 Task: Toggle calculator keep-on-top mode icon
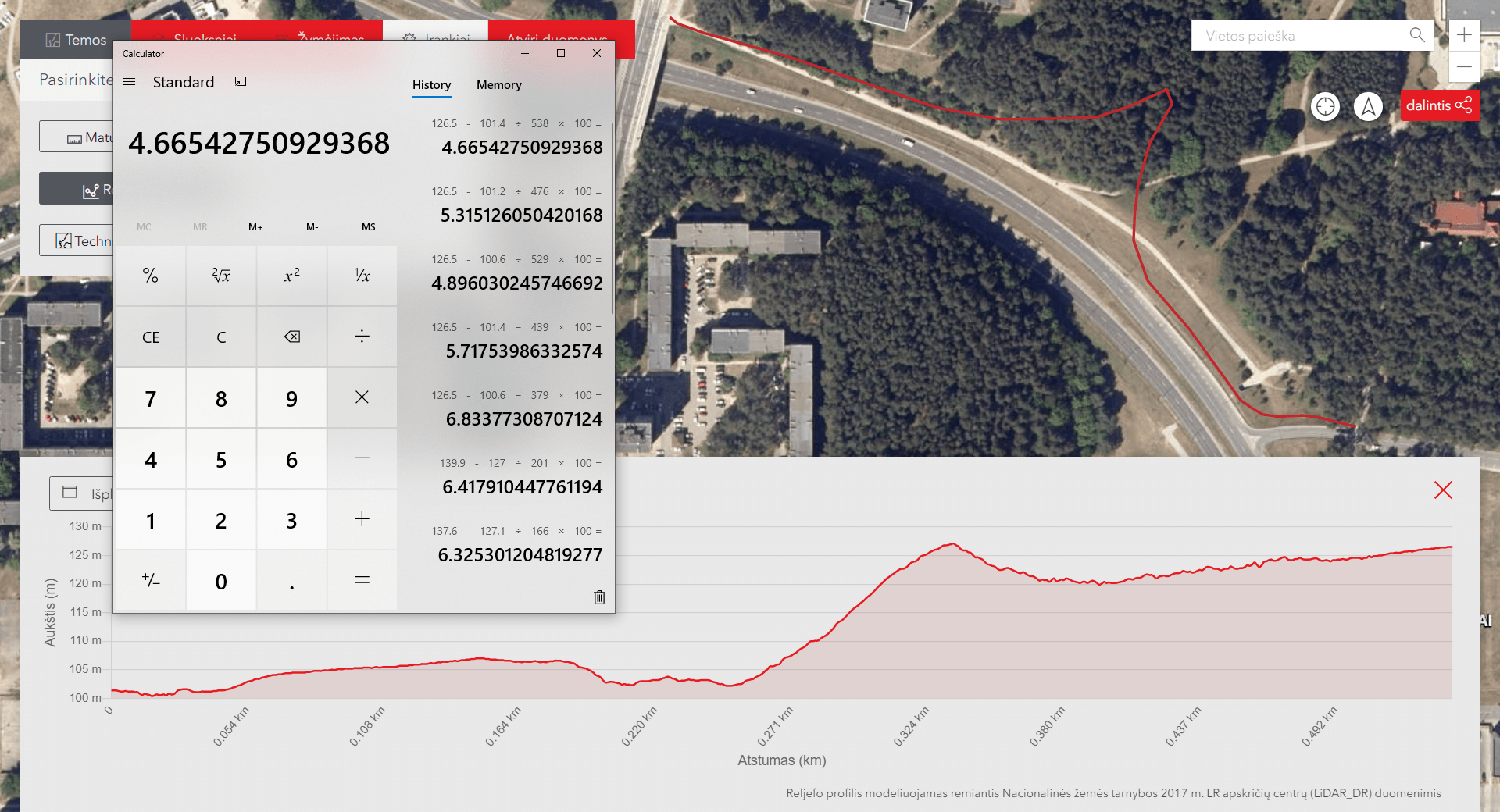click(x=241, y=82)
